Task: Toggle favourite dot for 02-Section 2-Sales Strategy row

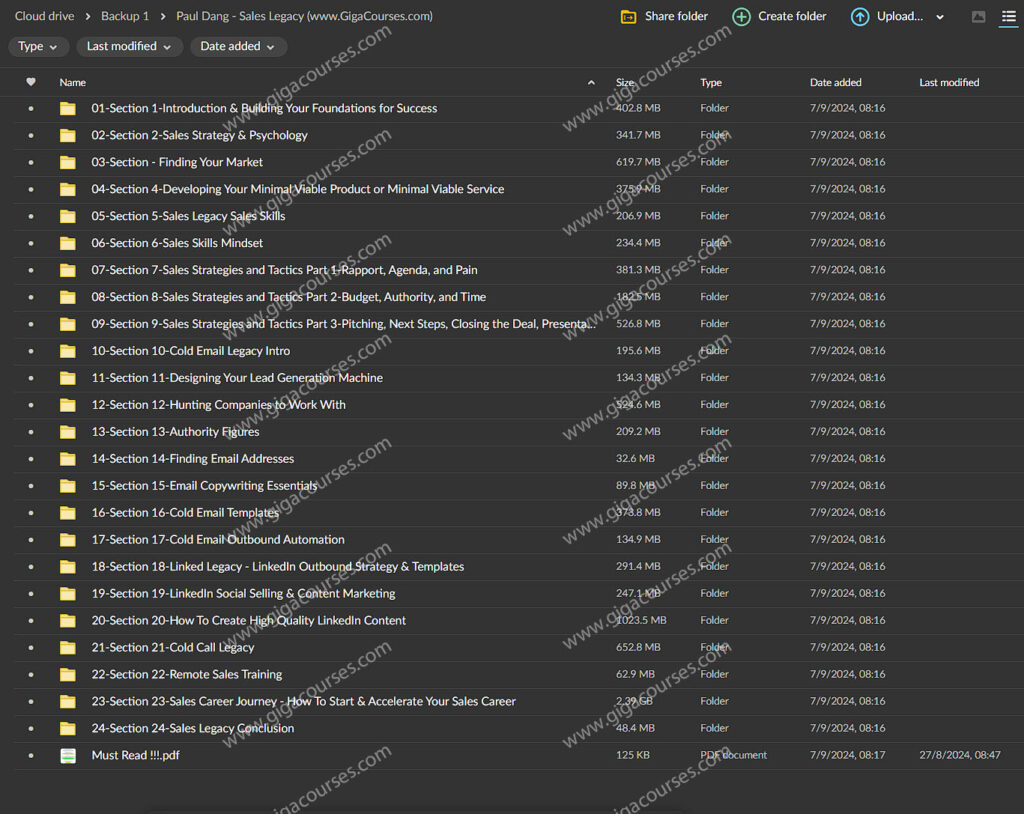Action: (x=30, y=136)
